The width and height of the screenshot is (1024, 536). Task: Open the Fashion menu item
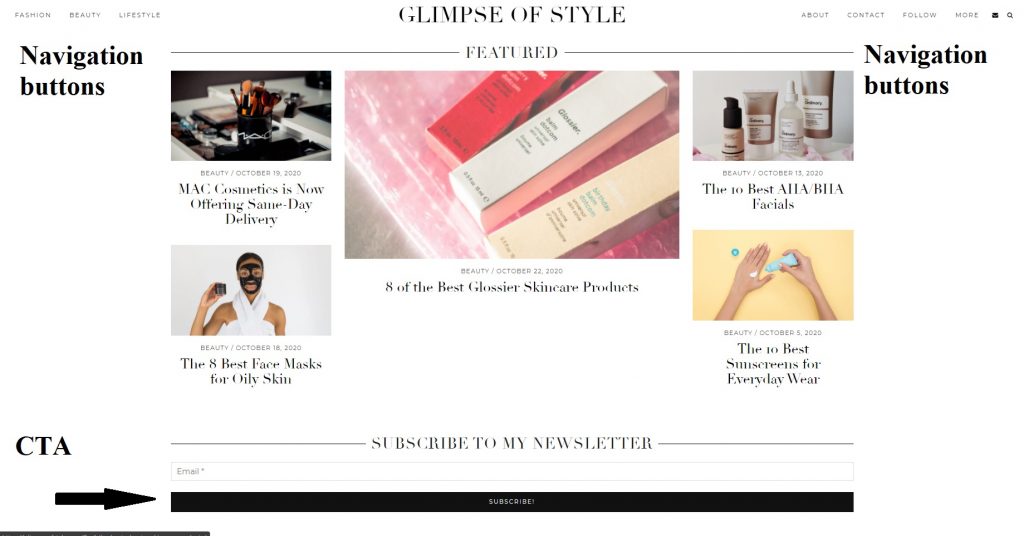[x=33, y=15]
